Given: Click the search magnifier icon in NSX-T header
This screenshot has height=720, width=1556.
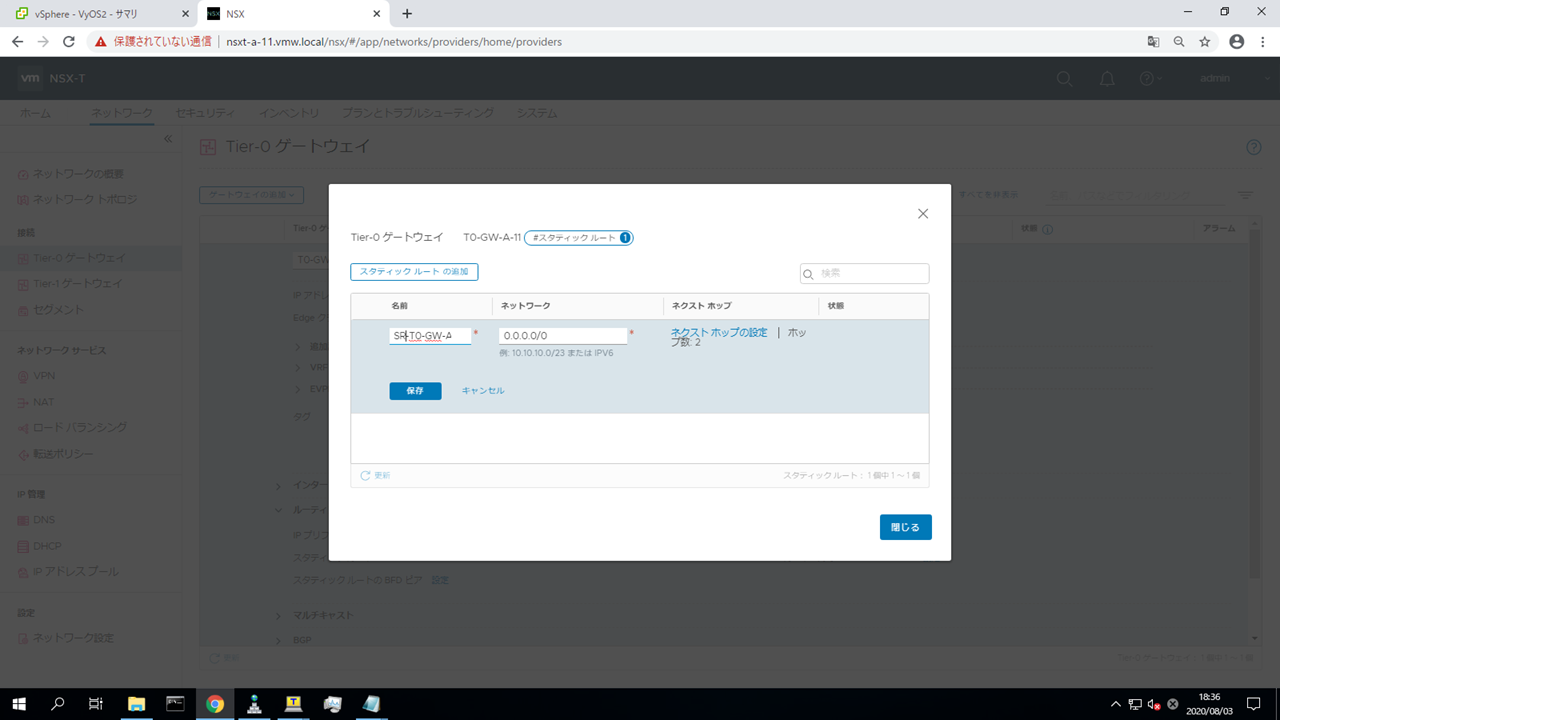Looking at the screenshot, I should pyautogui.click(x=1065, y=79).
